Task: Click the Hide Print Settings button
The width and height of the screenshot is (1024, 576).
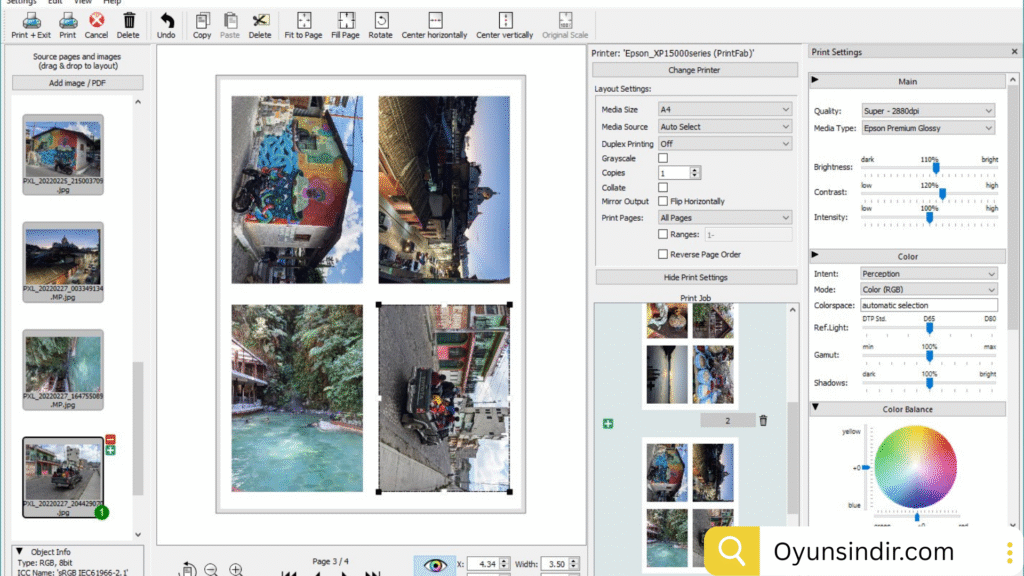Action: pyautogui.click(x=696, y=277)
